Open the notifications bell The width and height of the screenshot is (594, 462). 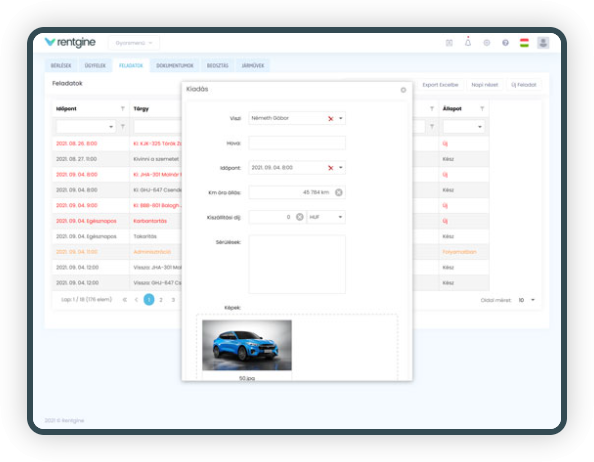click(468, 42)
